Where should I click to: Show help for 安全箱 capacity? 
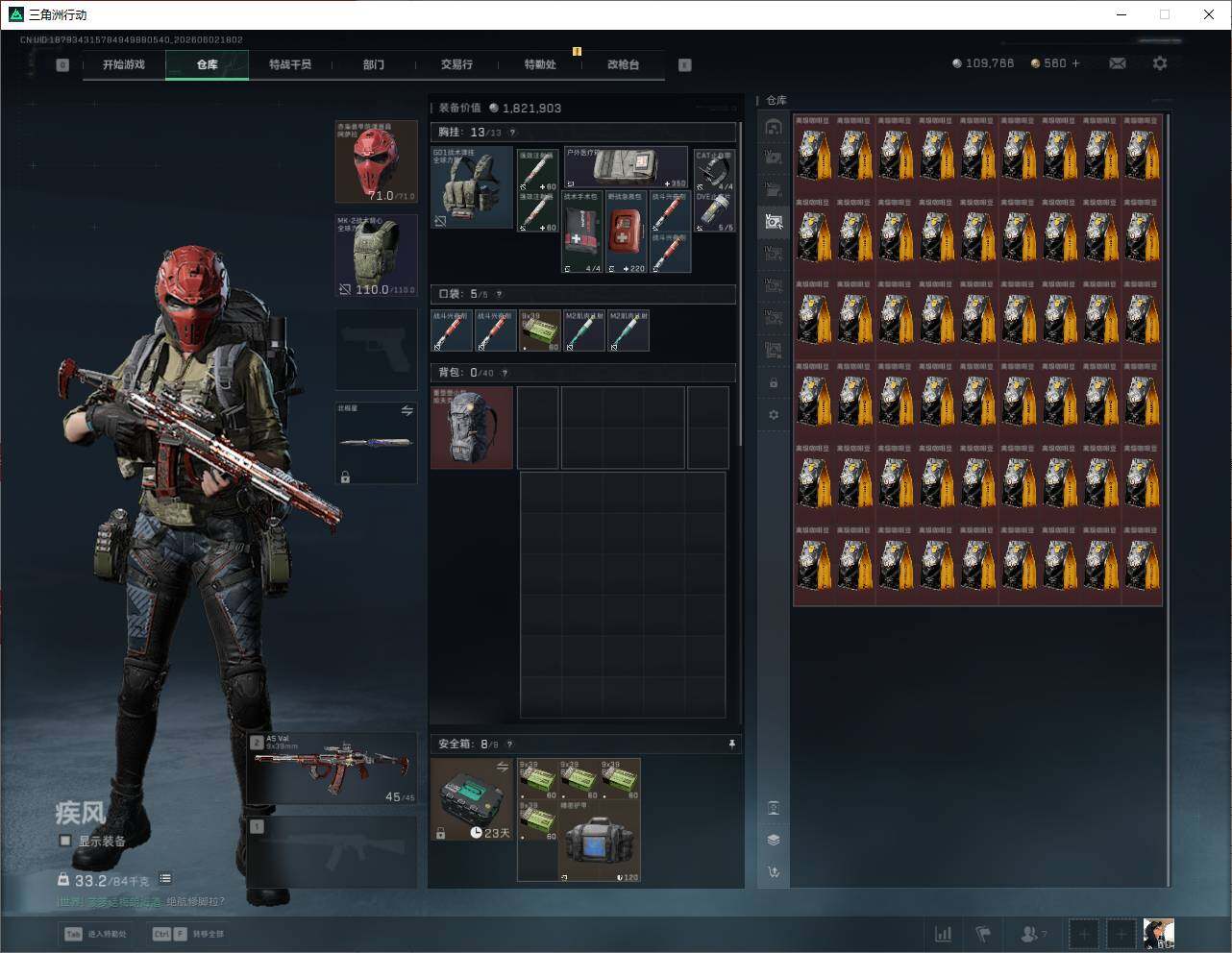coord(508,744)
